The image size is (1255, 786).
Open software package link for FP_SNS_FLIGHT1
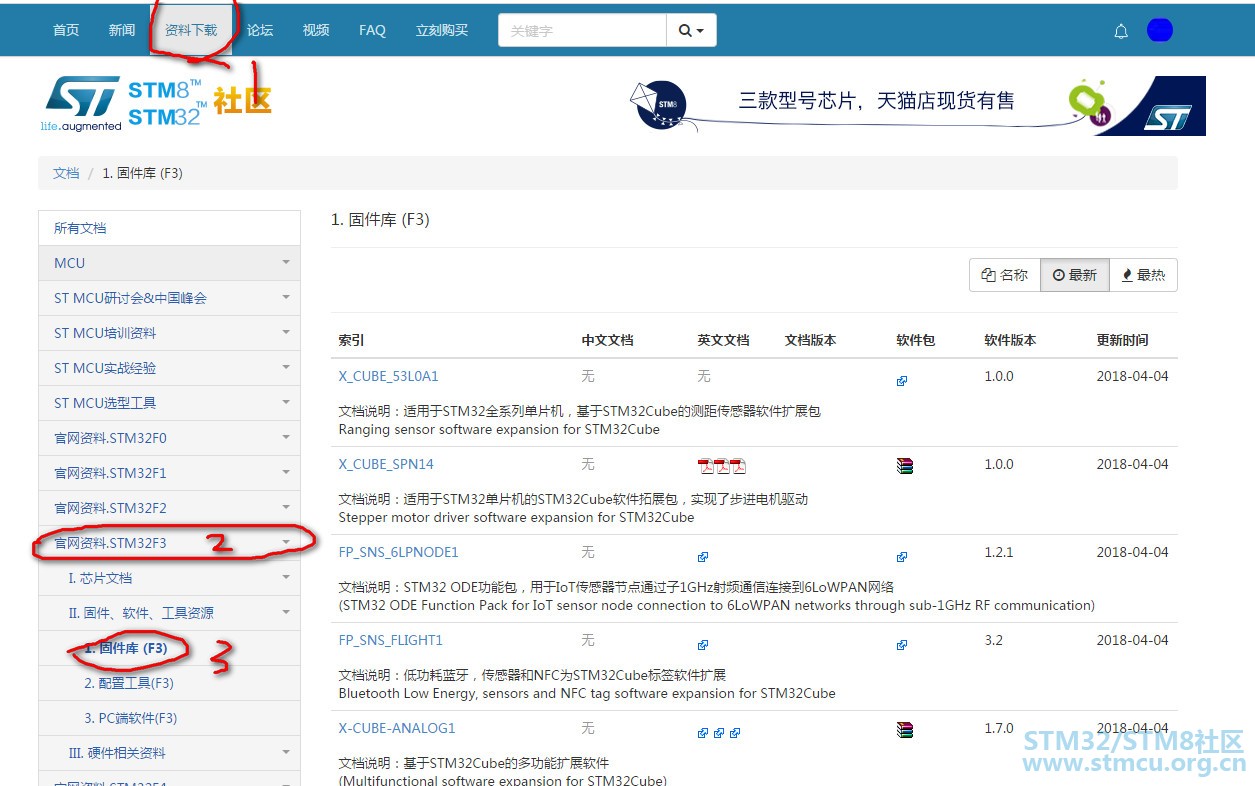pos(902,645)
